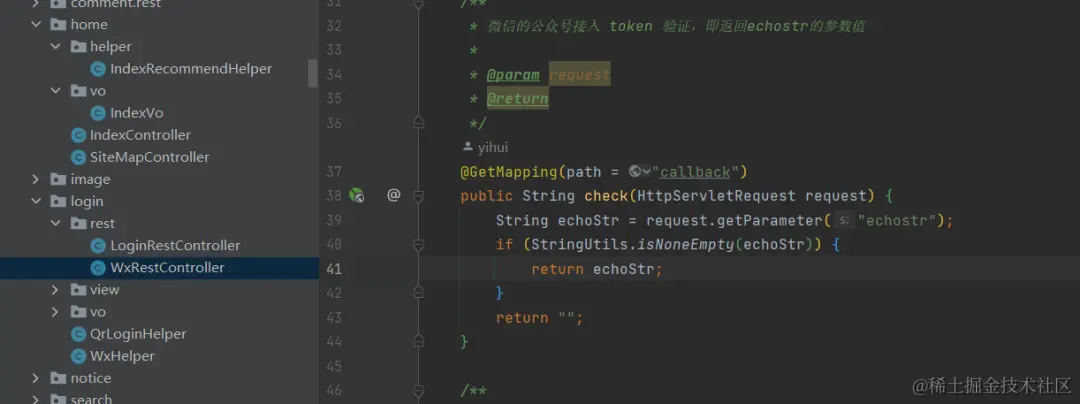
Task: Open SiteMapController in the project tree
Action: (x=149, y=157)
